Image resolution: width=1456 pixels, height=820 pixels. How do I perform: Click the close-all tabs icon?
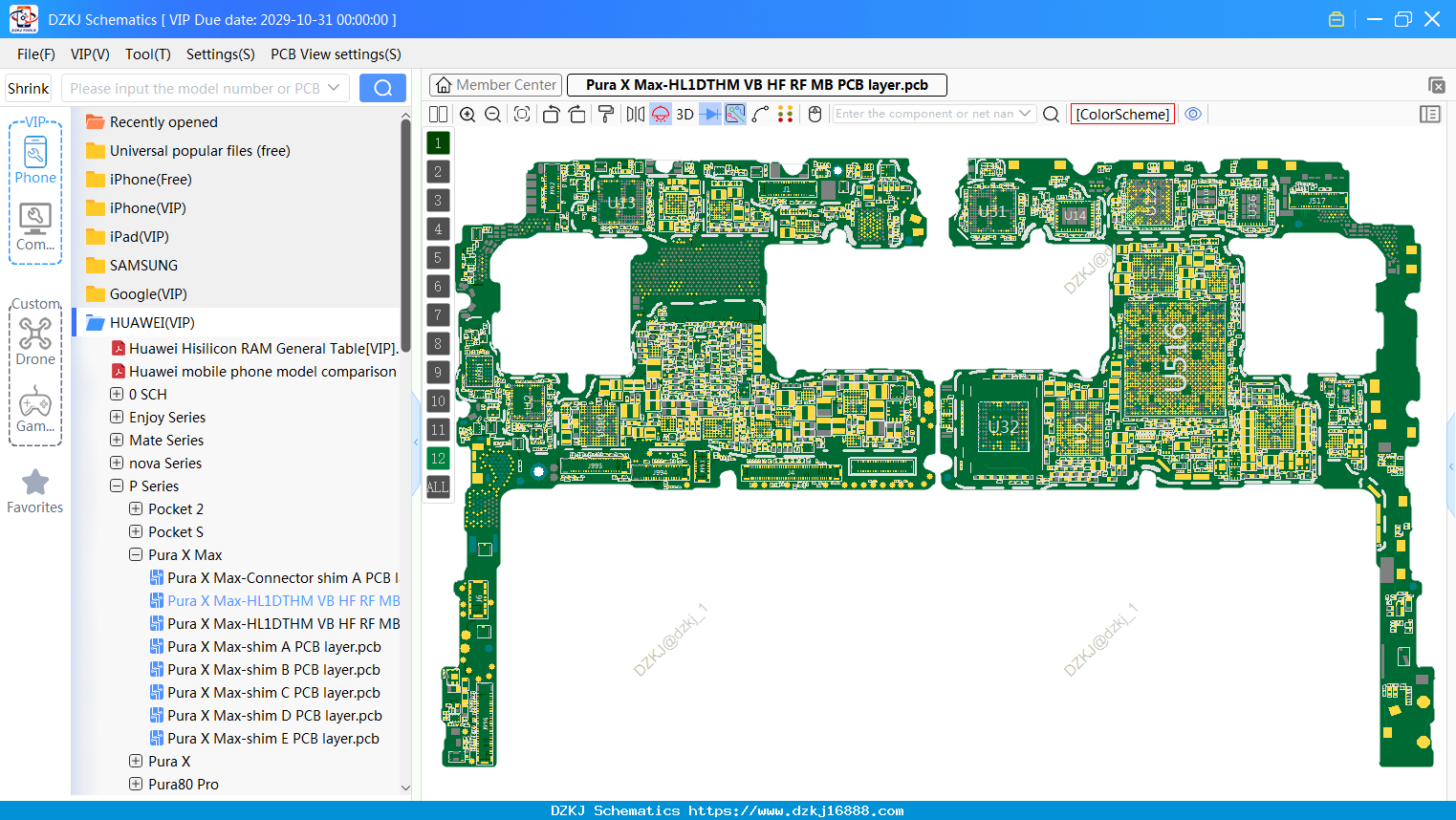(x=1437, y=85)
